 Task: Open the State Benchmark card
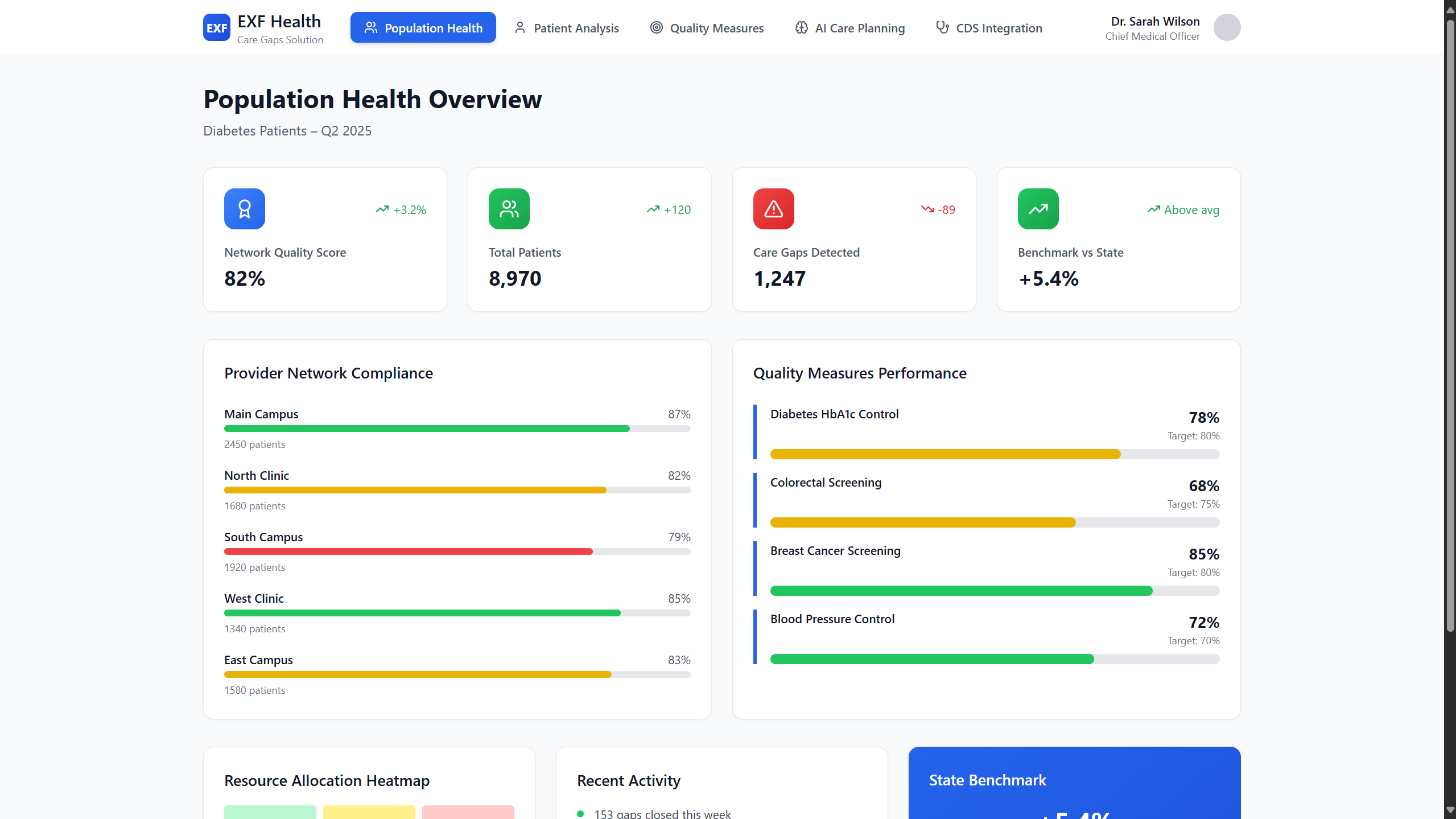[1074, 783]
